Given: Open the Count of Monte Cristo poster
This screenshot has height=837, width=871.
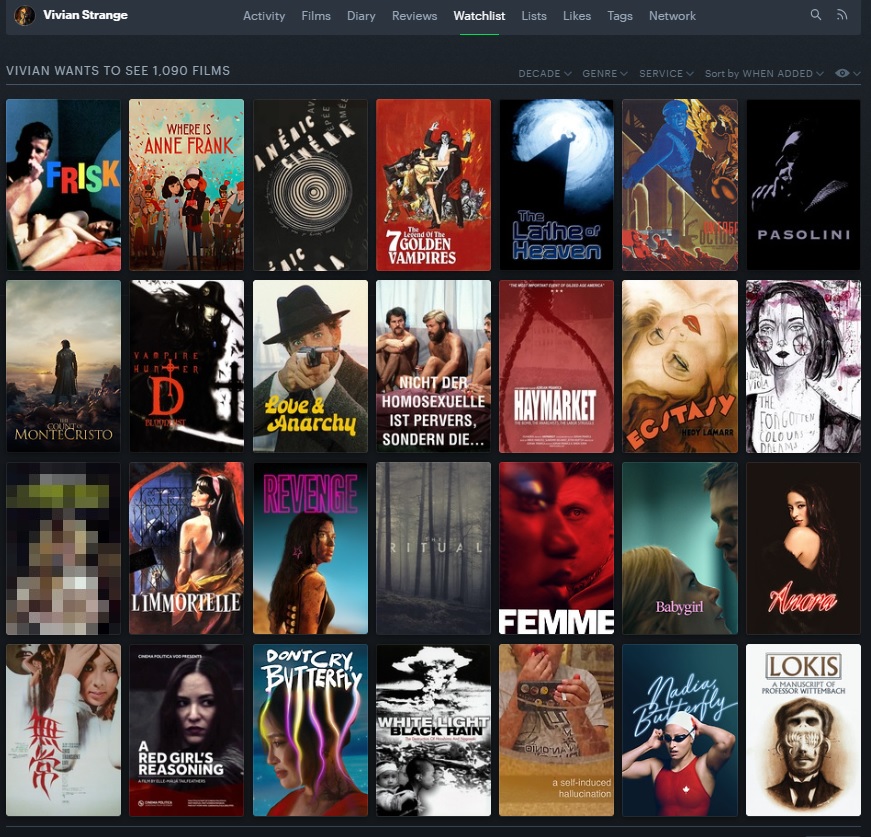Looking at the screenshot, I should (x=63, y=366).
